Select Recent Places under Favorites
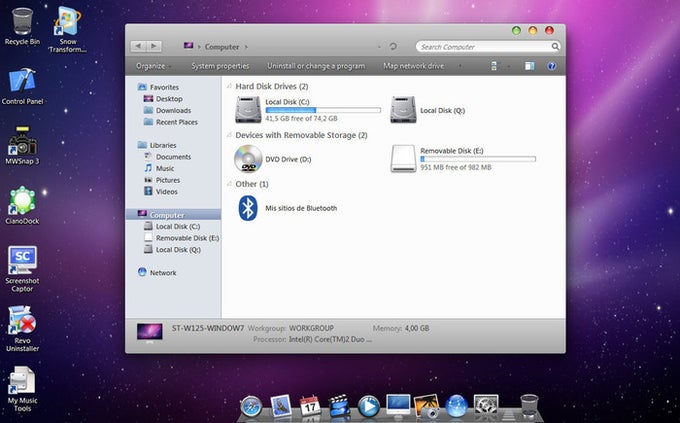The width and height of the screenshot is (680, 423). click(177, 122)
